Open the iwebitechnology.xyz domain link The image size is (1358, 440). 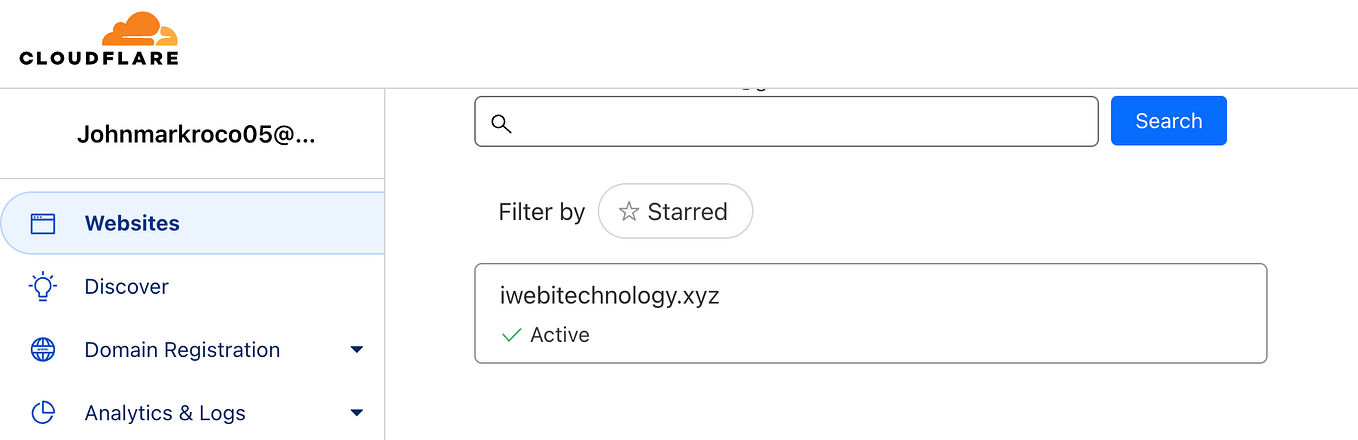tap(609, 296)
